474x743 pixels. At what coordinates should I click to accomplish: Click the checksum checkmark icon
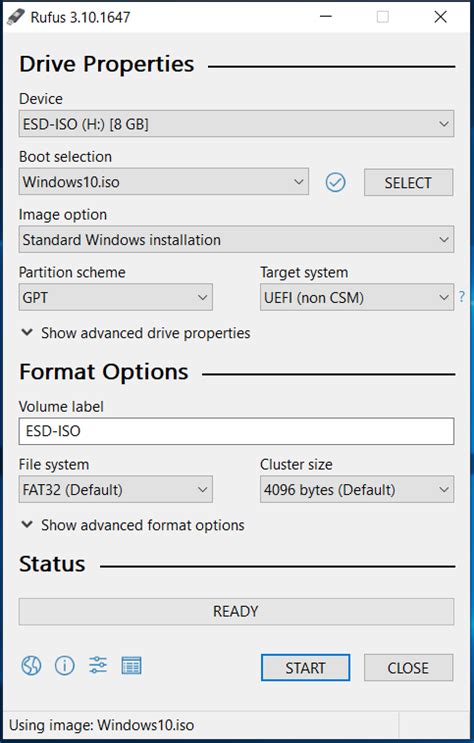coord(336,182)
